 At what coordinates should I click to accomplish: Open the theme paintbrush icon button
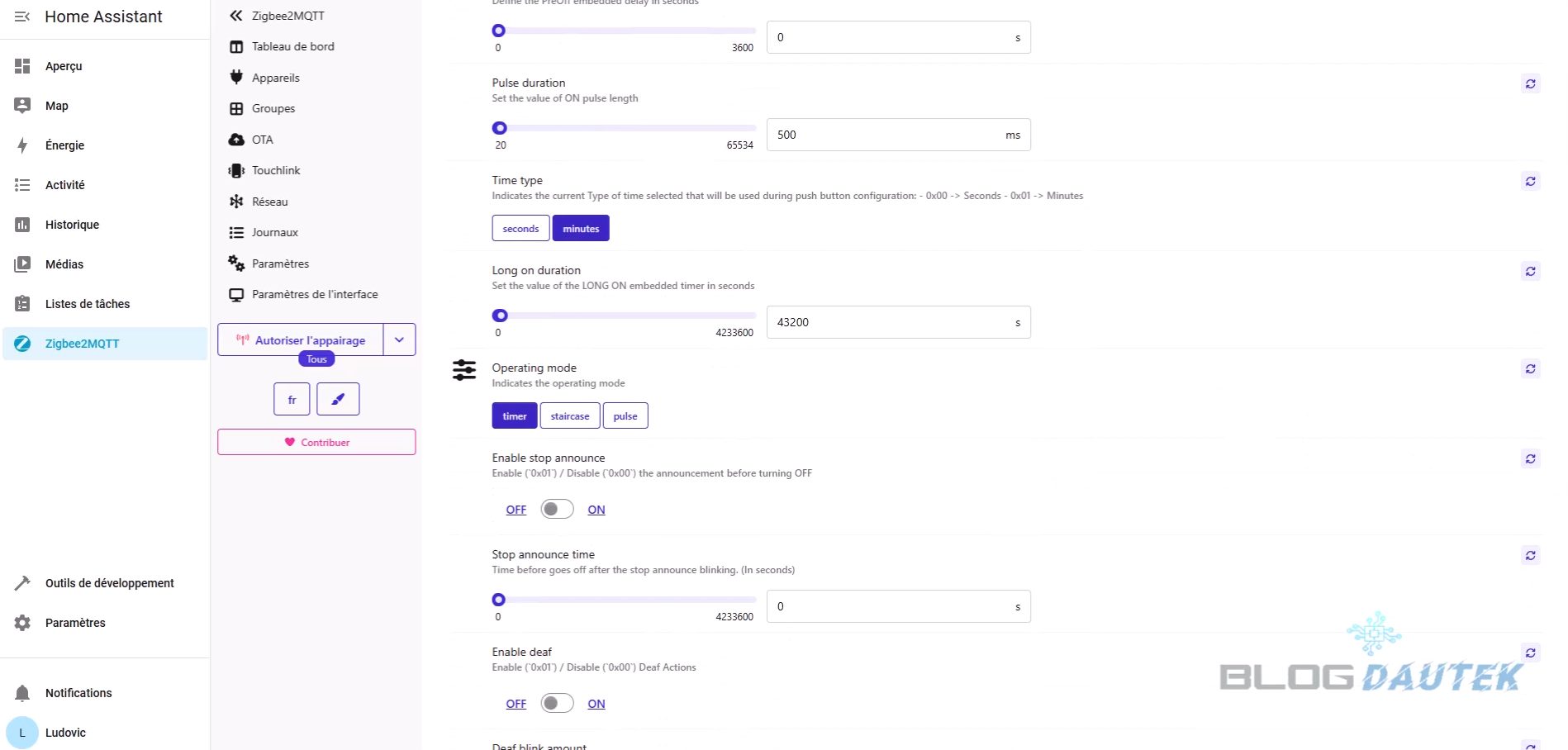338,399
